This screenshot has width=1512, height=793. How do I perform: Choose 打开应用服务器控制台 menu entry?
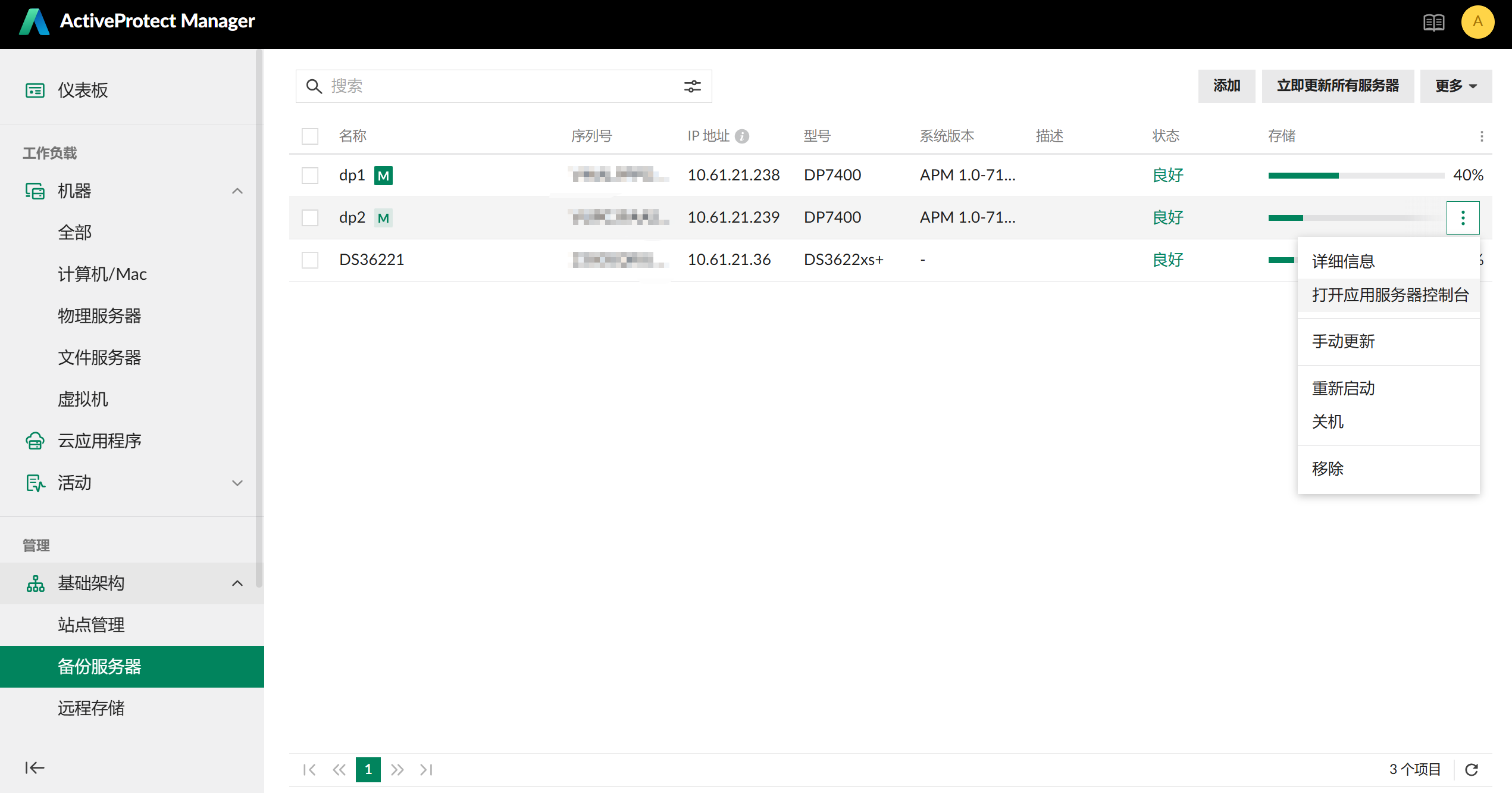click(1388, 295)
